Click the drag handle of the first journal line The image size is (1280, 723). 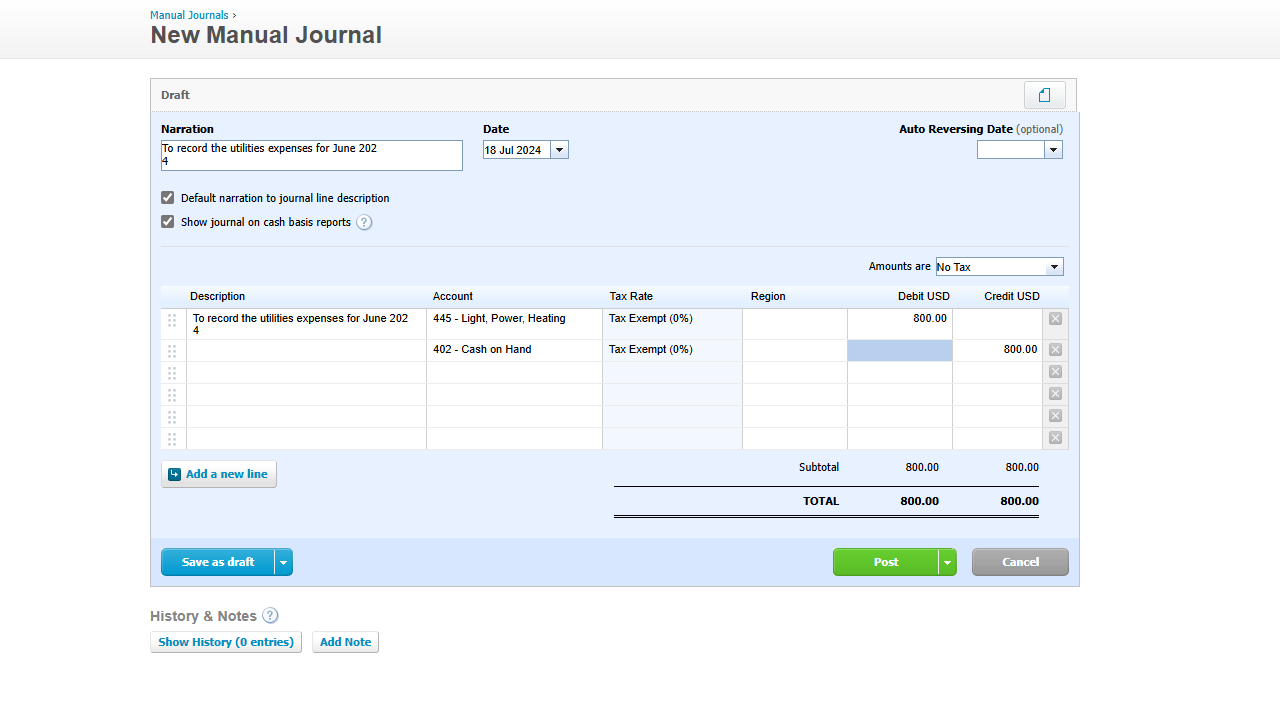tap(172, 320)
